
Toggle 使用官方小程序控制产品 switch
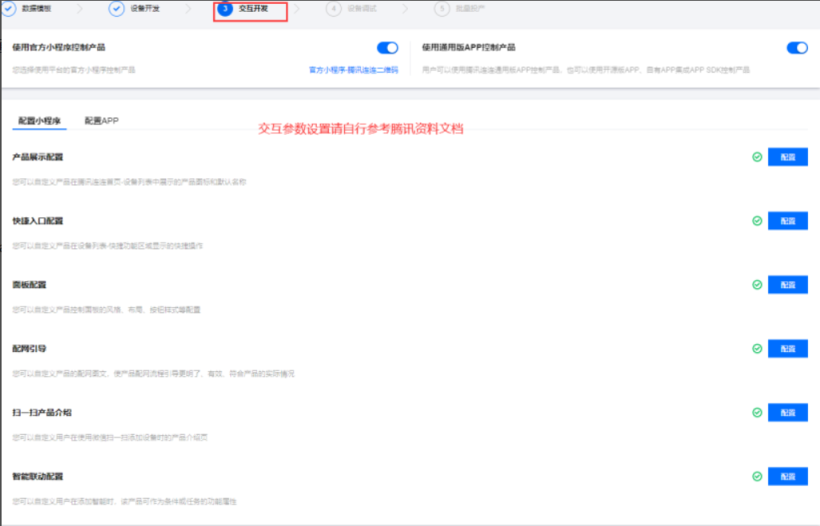387,47
